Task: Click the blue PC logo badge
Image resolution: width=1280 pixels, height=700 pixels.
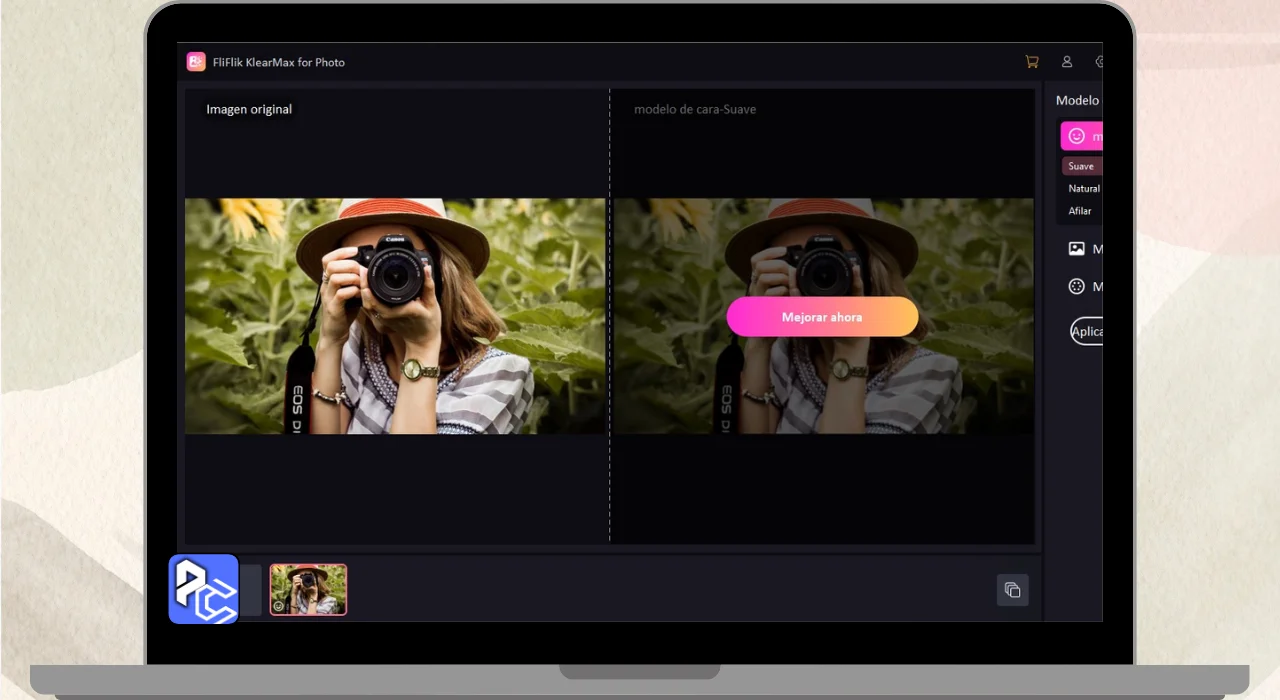Action: tap(204, 589)
